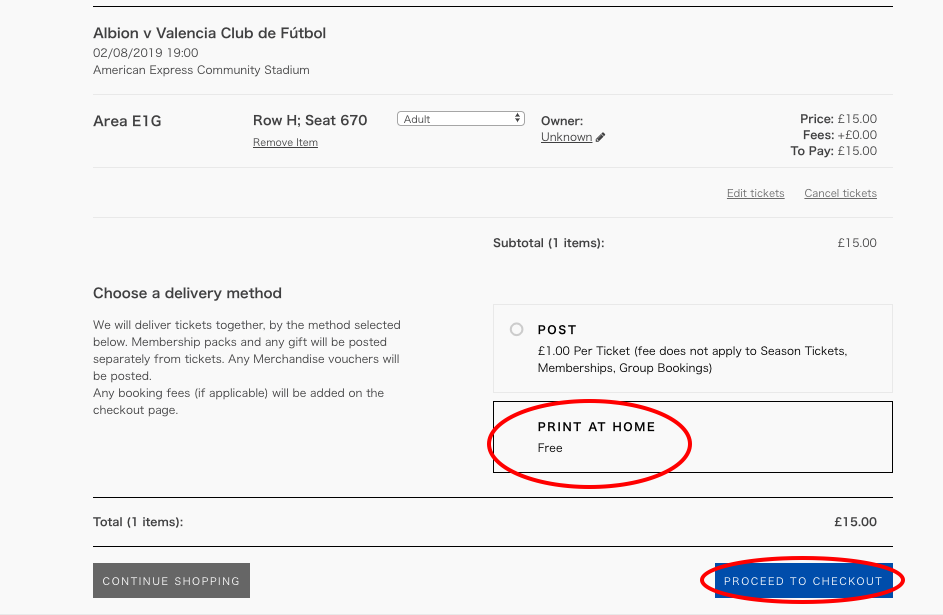
Task: Click the up-down arrows on the Adult selector
Action: tap(517, 118)
